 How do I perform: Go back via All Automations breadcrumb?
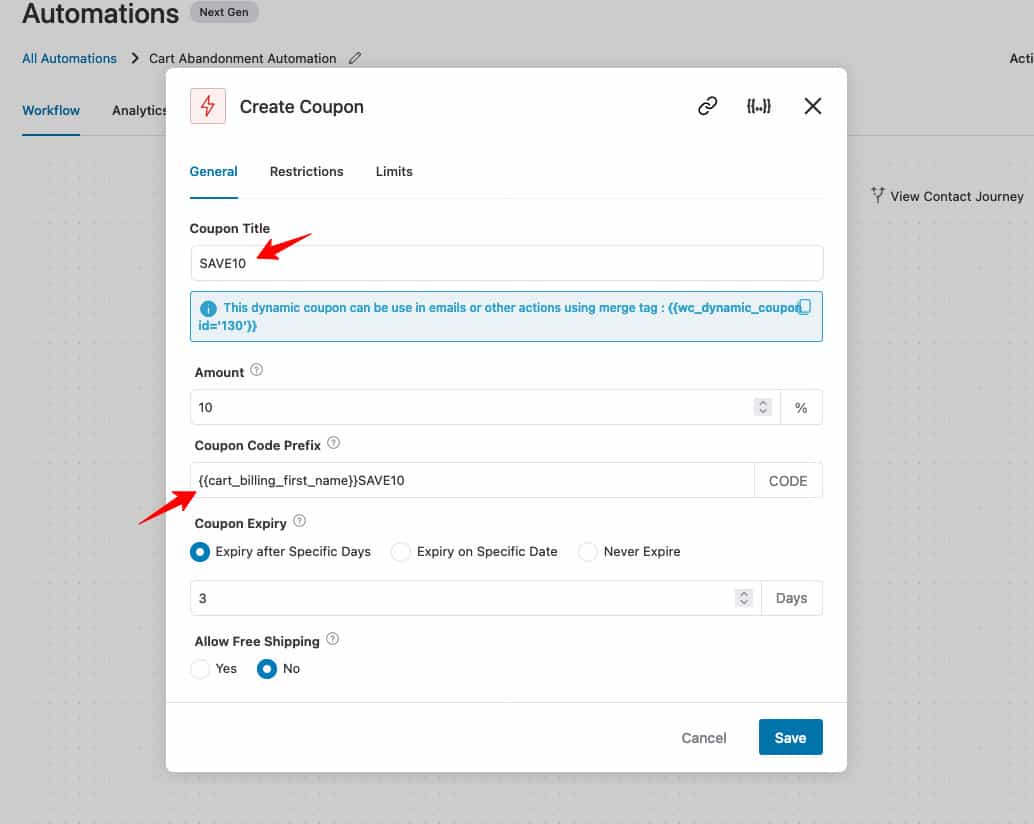click(68, 58)
